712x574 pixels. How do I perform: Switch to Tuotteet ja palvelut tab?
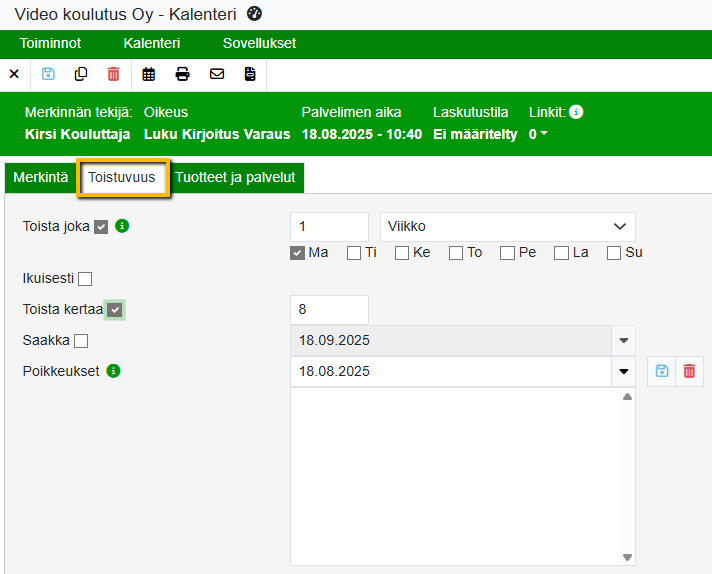click(235, 178)
